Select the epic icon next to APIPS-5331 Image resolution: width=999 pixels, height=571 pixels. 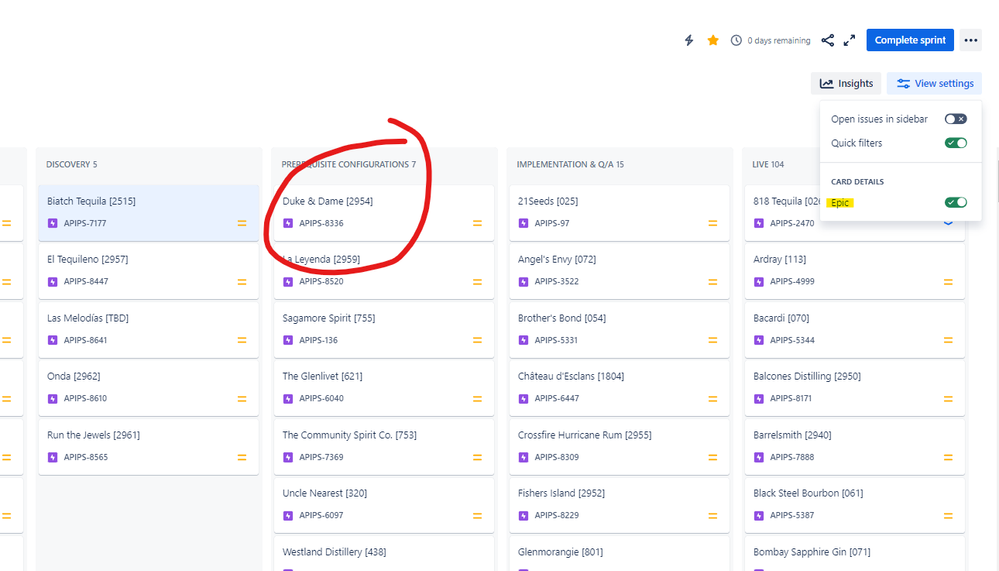523,340
